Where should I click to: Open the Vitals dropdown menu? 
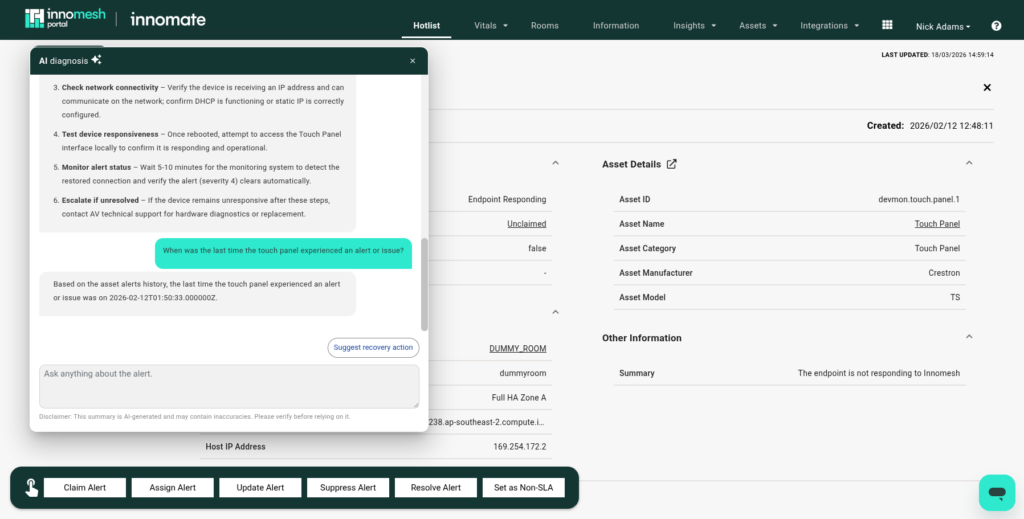click(490, 26)
